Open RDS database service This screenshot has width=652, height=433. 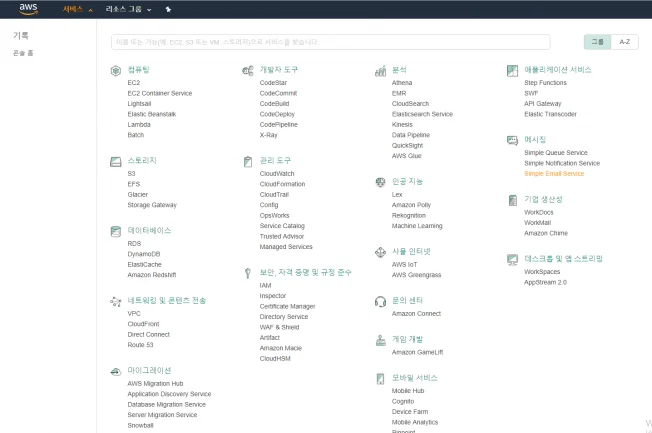click(134, 243)
